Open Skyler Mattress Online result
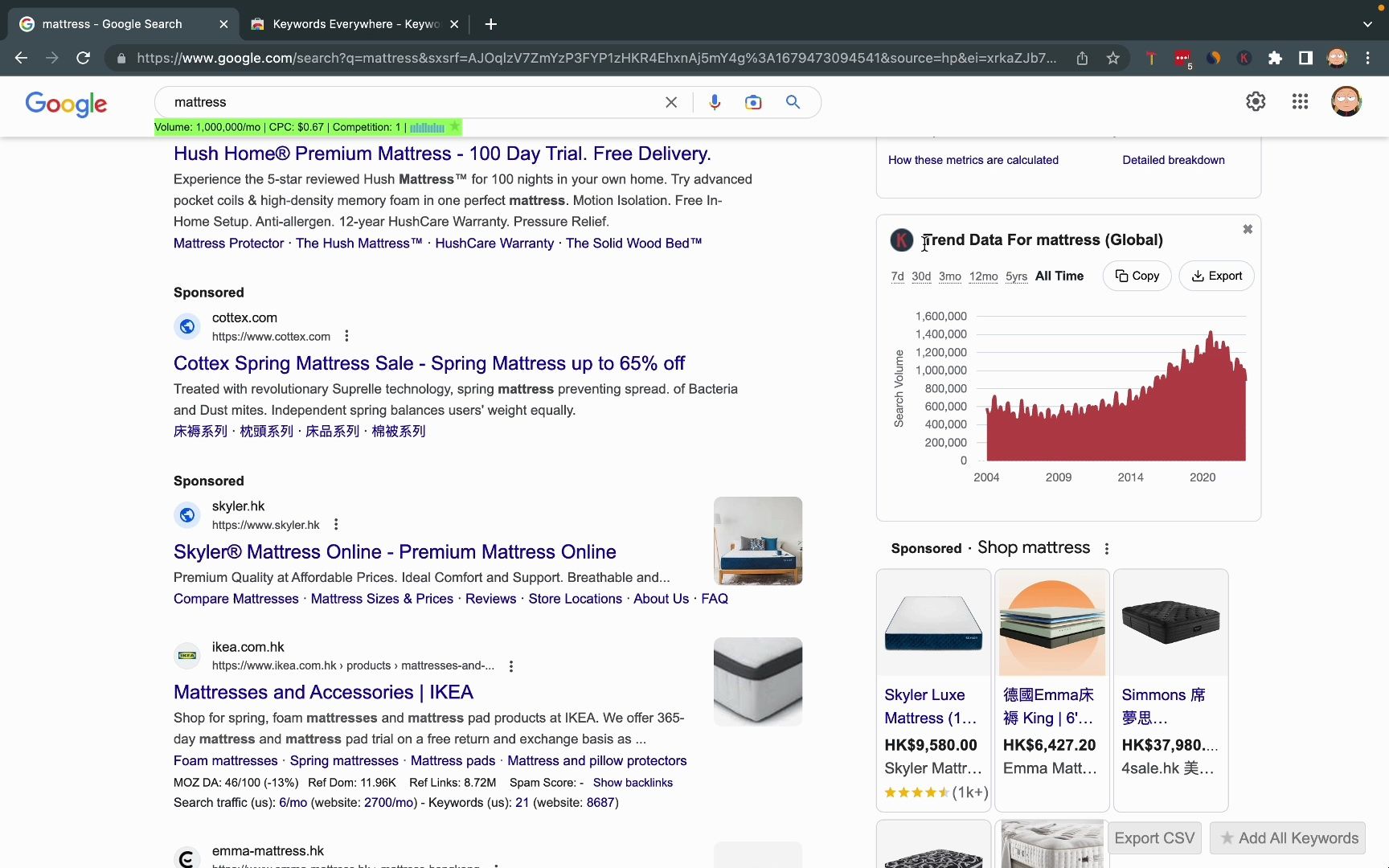The width and height of the screenshot is (1389, 868). coord(395,552)
